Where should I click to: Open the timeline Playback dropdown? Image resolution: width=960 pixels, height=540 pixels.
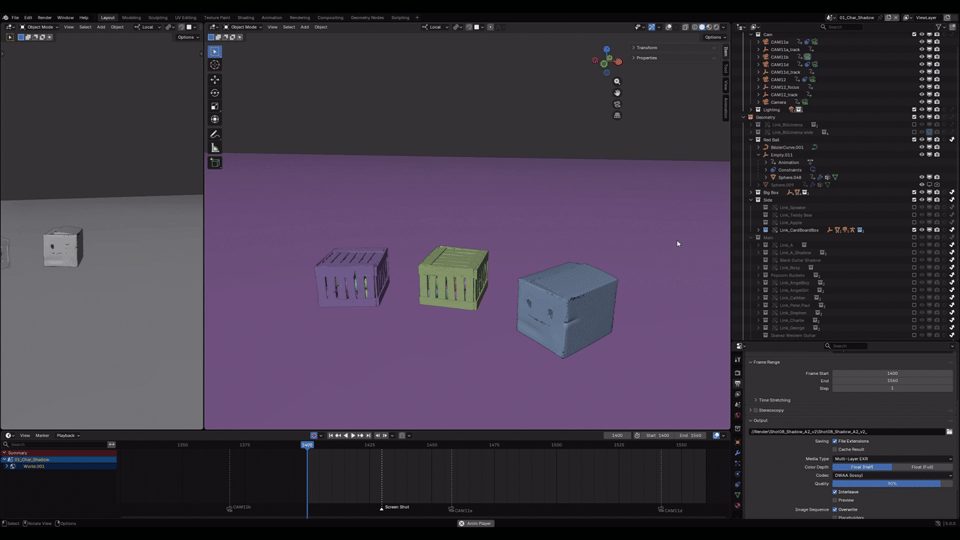click(68, 435)
